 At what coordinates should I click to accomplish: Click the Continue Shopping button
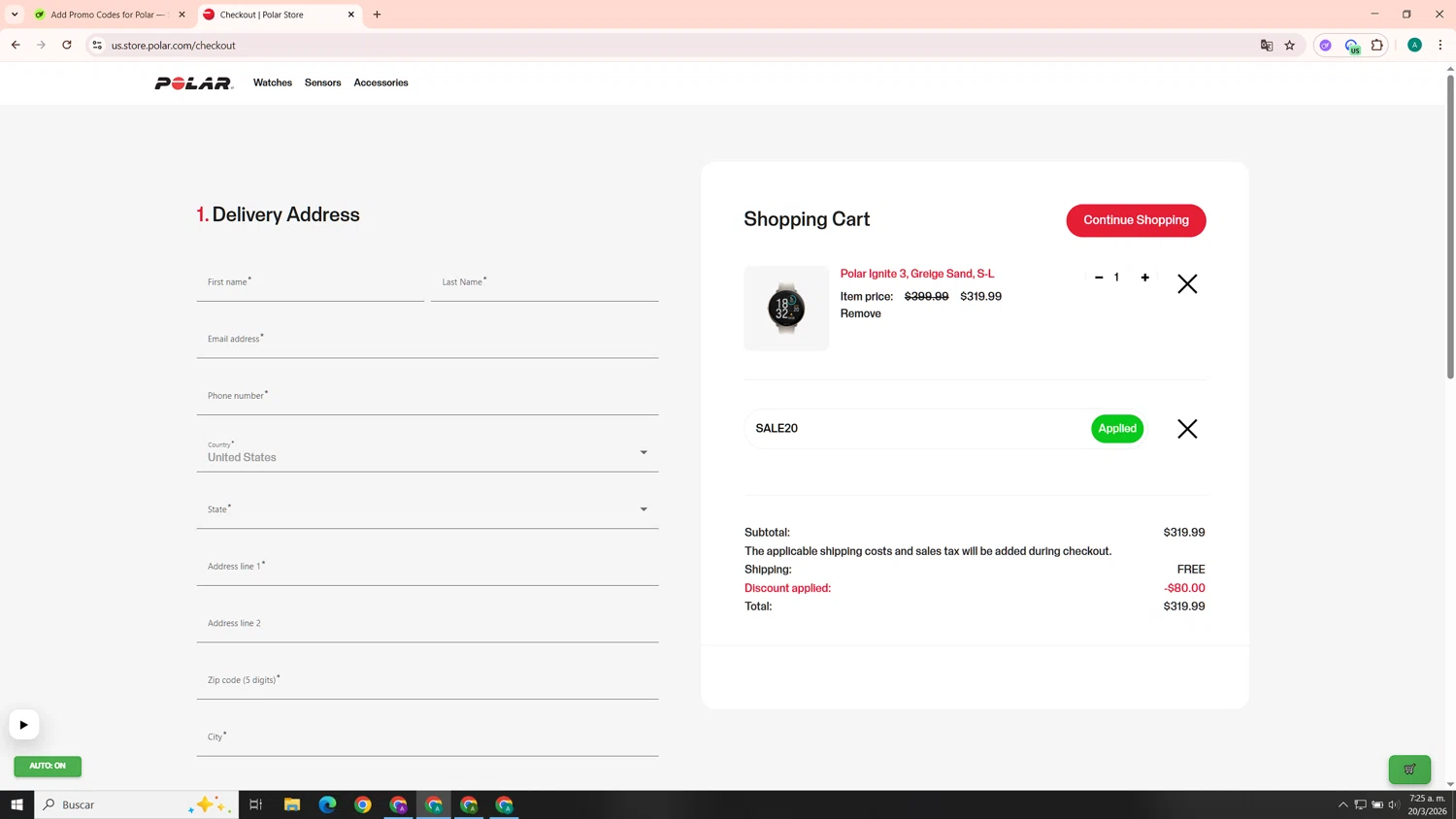pyautogui.click(x=1136, y=220)
